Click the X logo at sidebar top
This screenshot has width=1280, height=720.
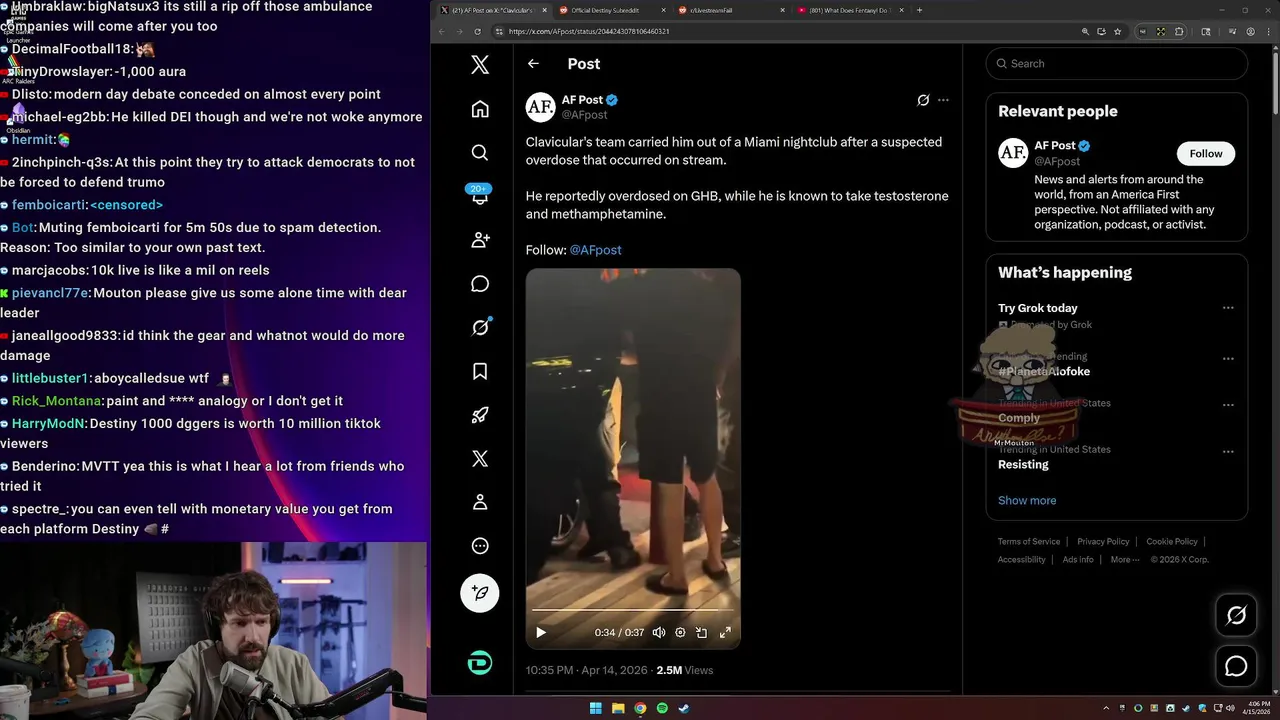[480, 65]
